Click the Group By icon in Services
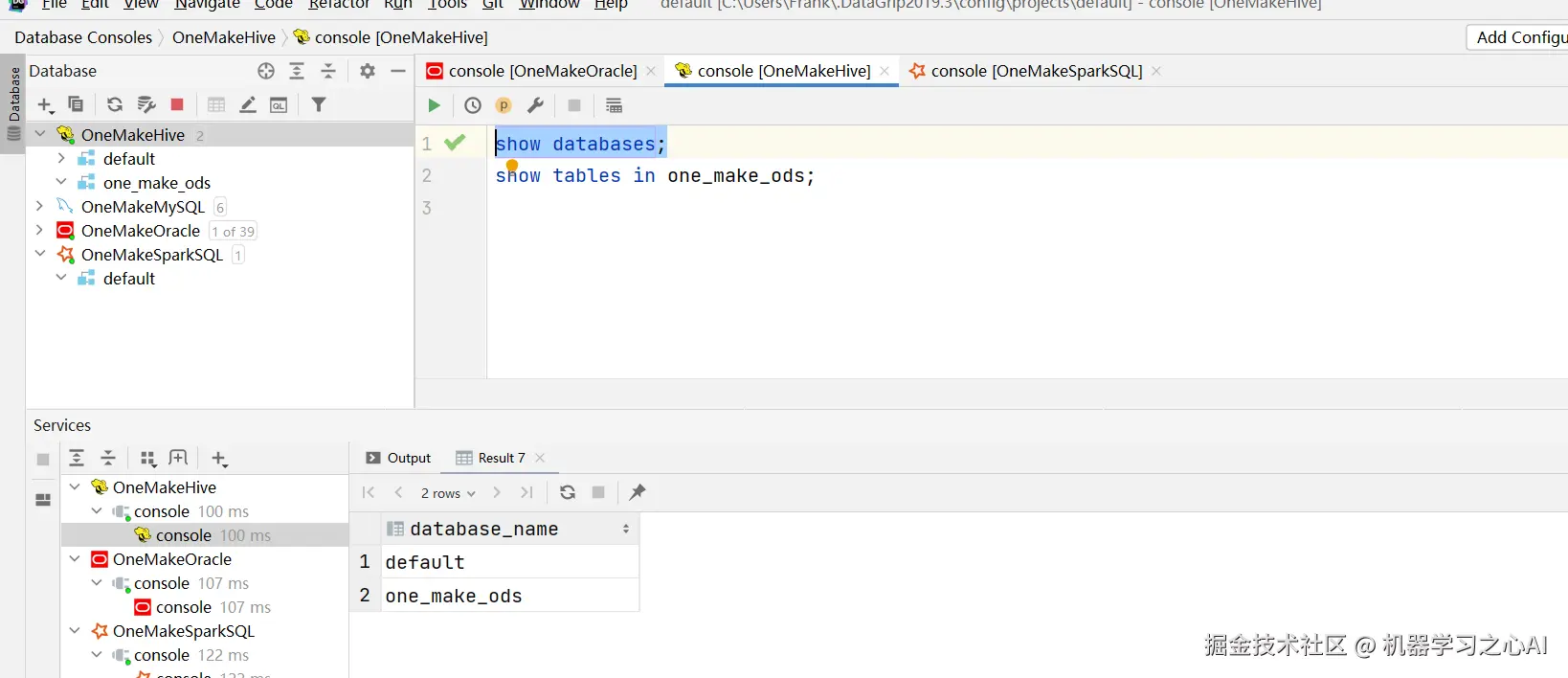The width and height of the screenshot is (1568, 678). coord(147,458)
